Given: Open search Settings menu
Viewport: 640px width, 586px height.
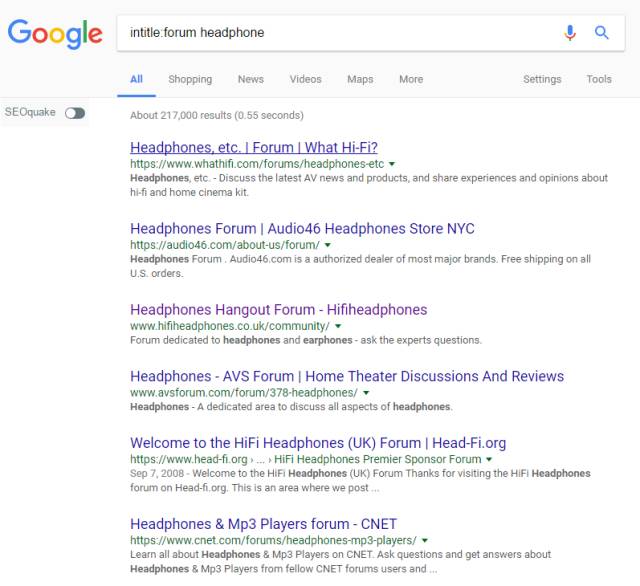Looking at the screenshot, I should (x=542, y=79).
